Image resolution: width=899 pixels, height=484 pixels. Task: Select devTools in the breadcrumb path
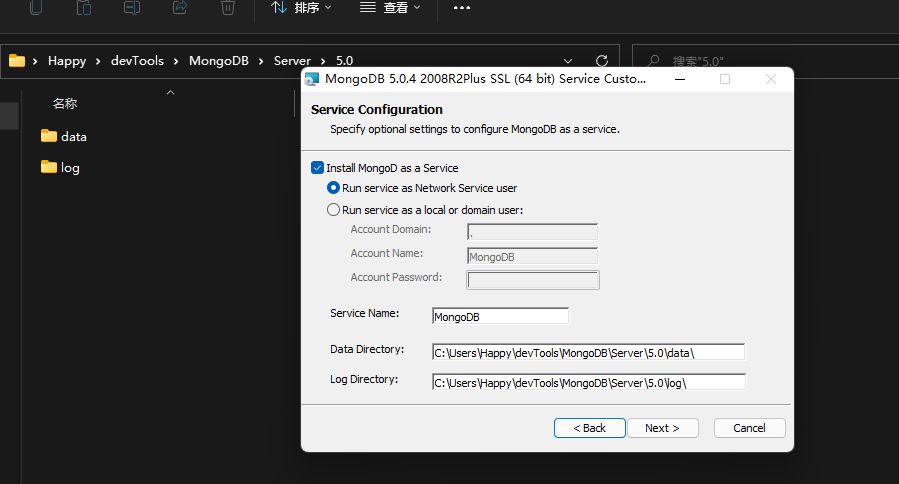point(137,61)
